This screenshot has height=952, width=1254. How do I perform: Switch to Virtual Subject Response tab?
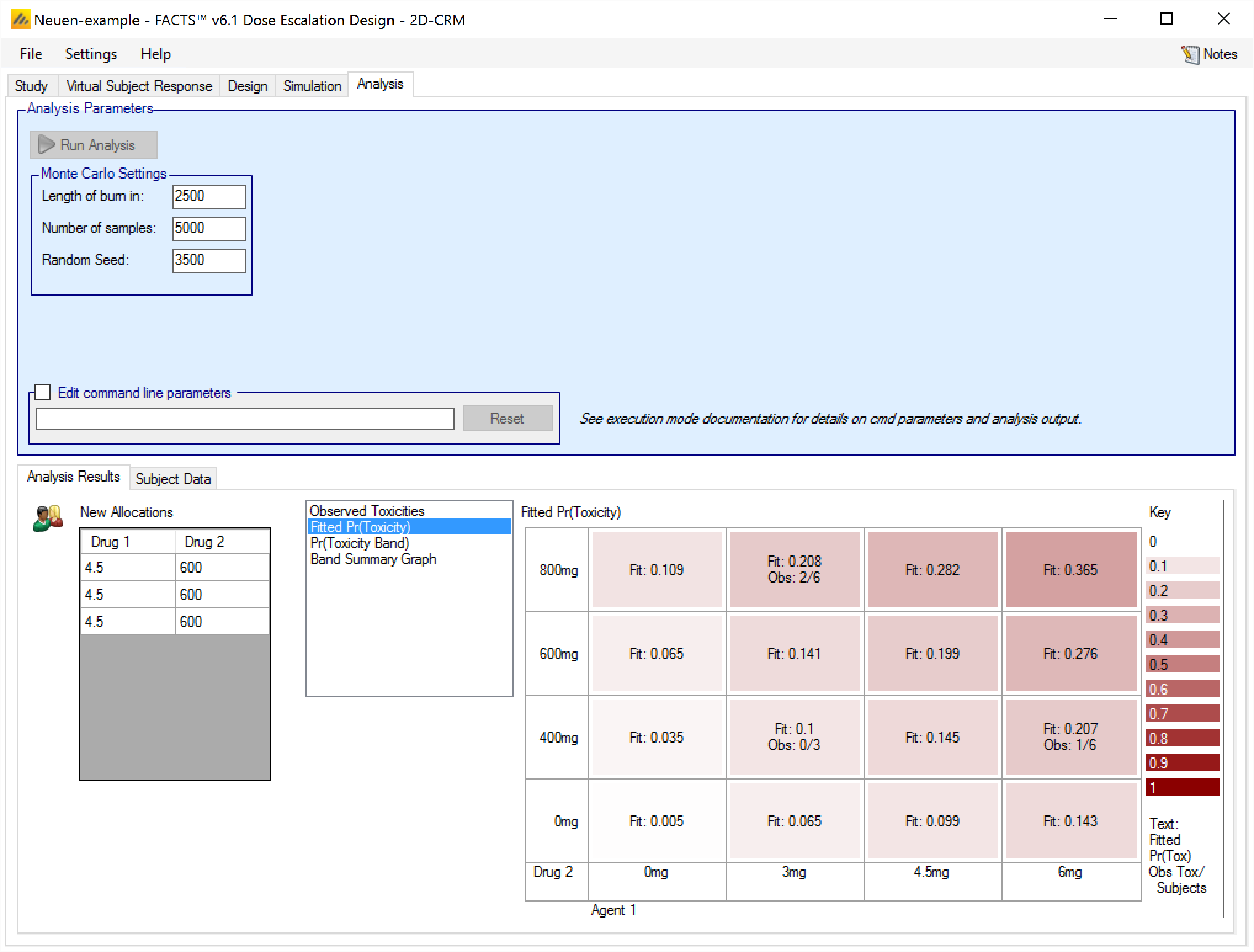(x=139, y=86)
